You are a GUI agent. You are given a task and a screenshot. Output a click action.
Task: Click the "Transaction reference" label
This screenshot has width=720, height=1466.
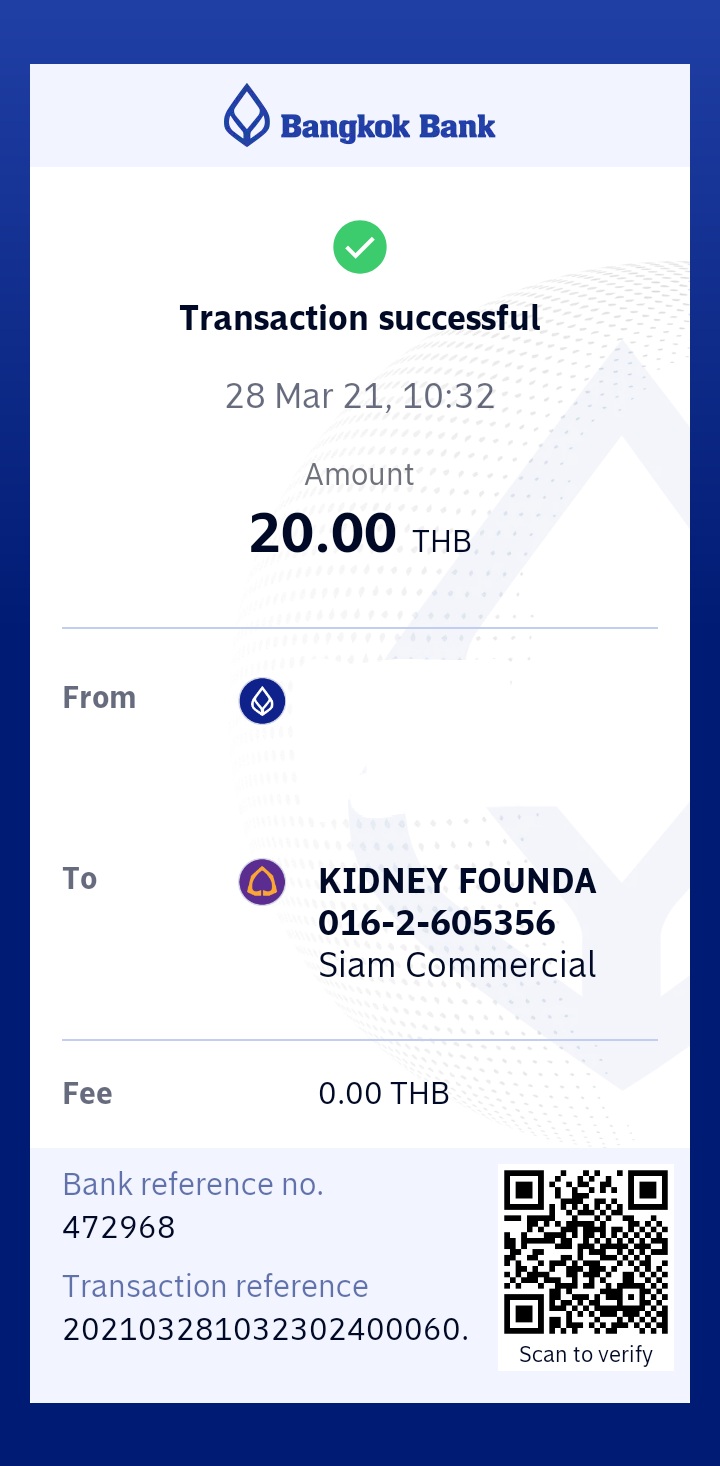click(x=215, y=1286)
